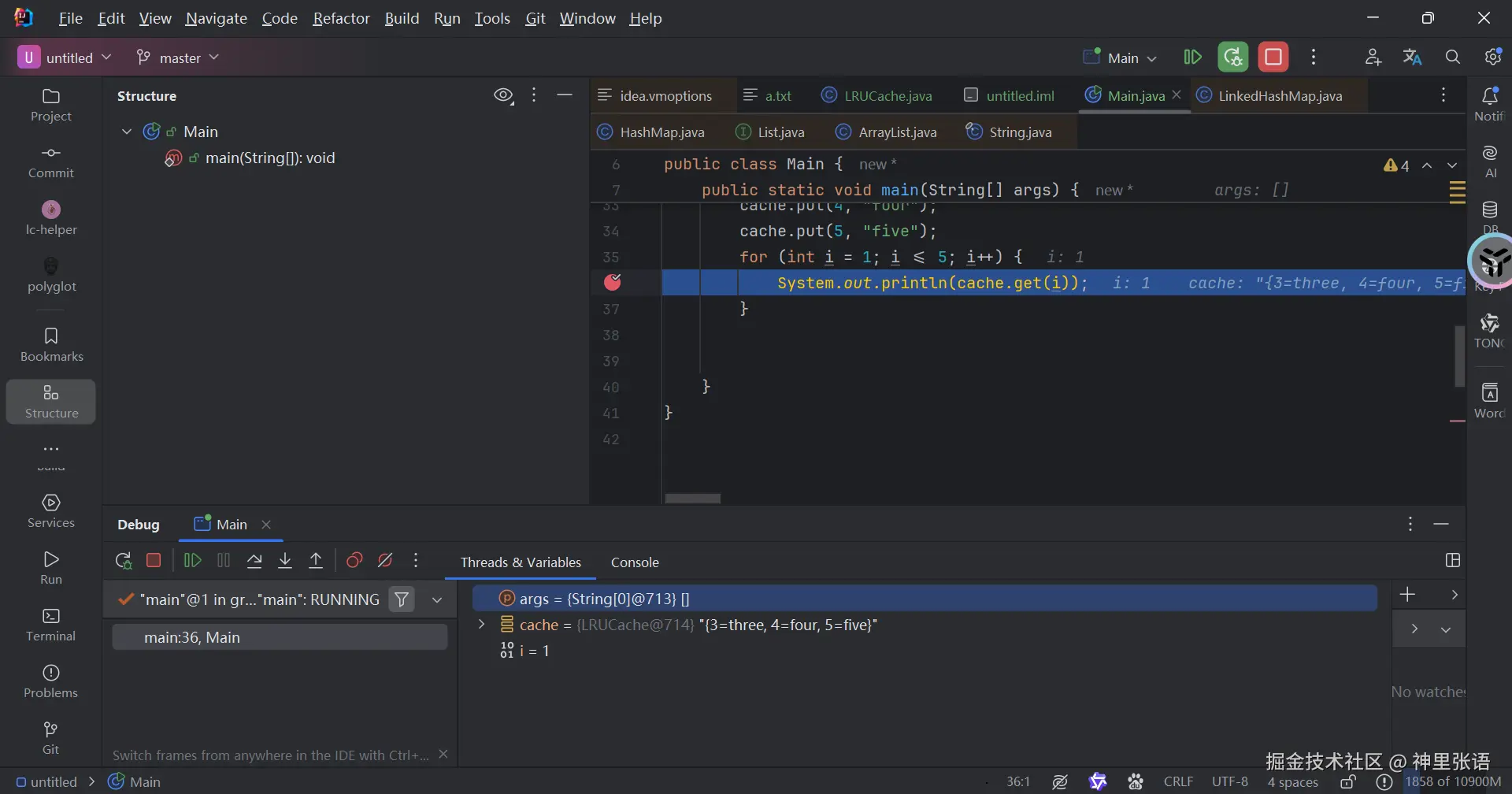This screenshot has width=1512, height=794.
Task: Open the Services tool window
Action: coord(51,511)
